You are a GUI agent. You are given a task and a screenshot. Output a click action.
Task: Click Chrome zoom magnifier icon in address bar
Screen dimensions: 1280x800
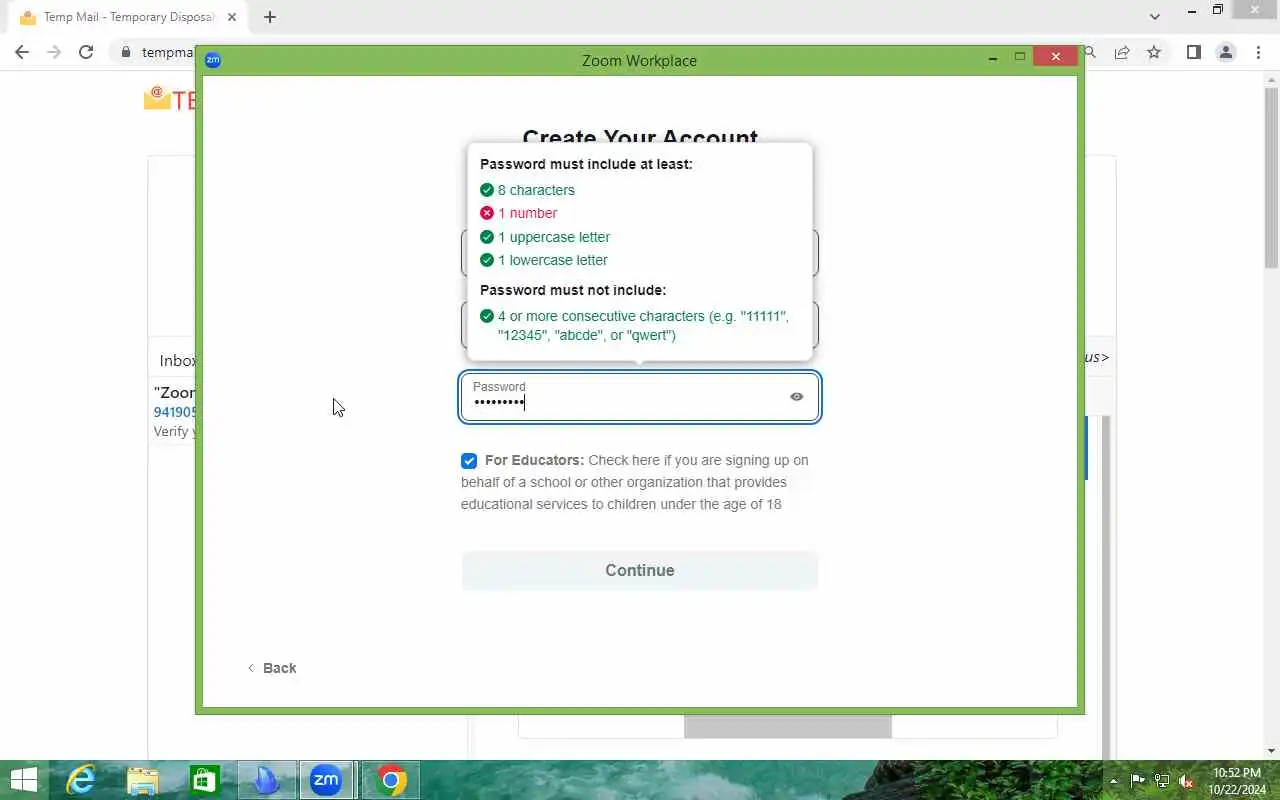1090,52
